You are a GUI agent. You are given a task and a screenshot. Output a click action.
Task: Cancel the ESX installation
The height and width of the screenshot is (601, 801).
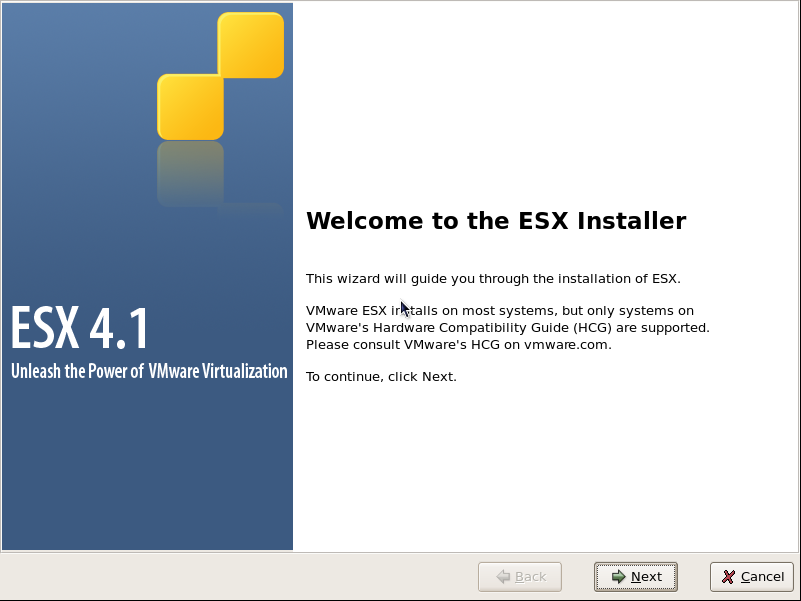click(751, 576)
